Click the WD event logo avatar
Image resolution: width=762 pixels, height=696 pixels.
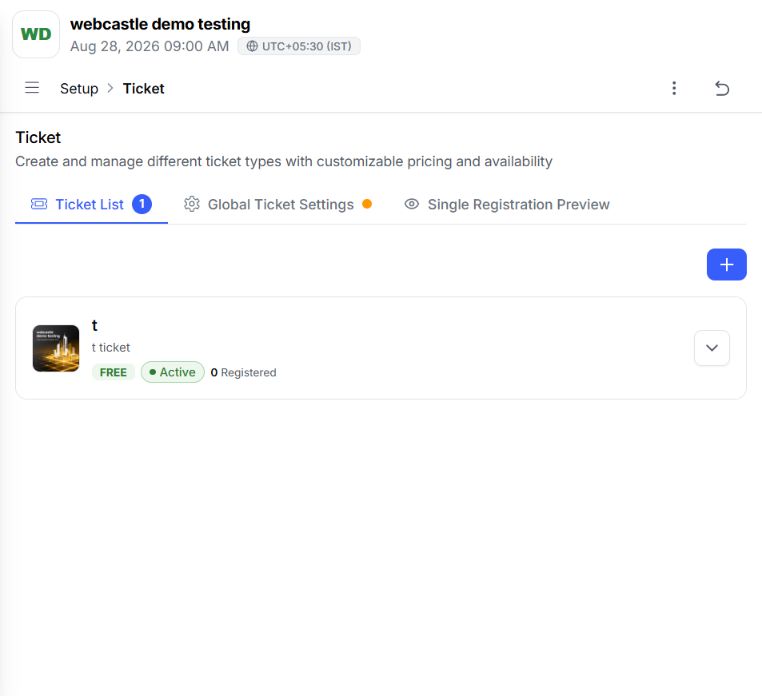[36, 34]
